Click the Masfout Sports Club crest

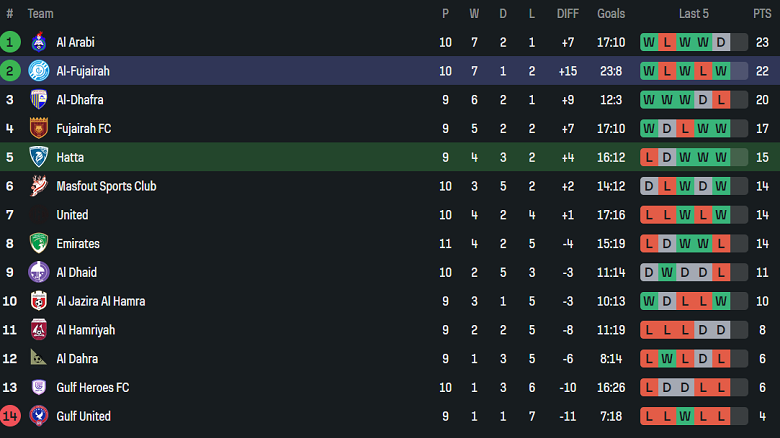39,186
